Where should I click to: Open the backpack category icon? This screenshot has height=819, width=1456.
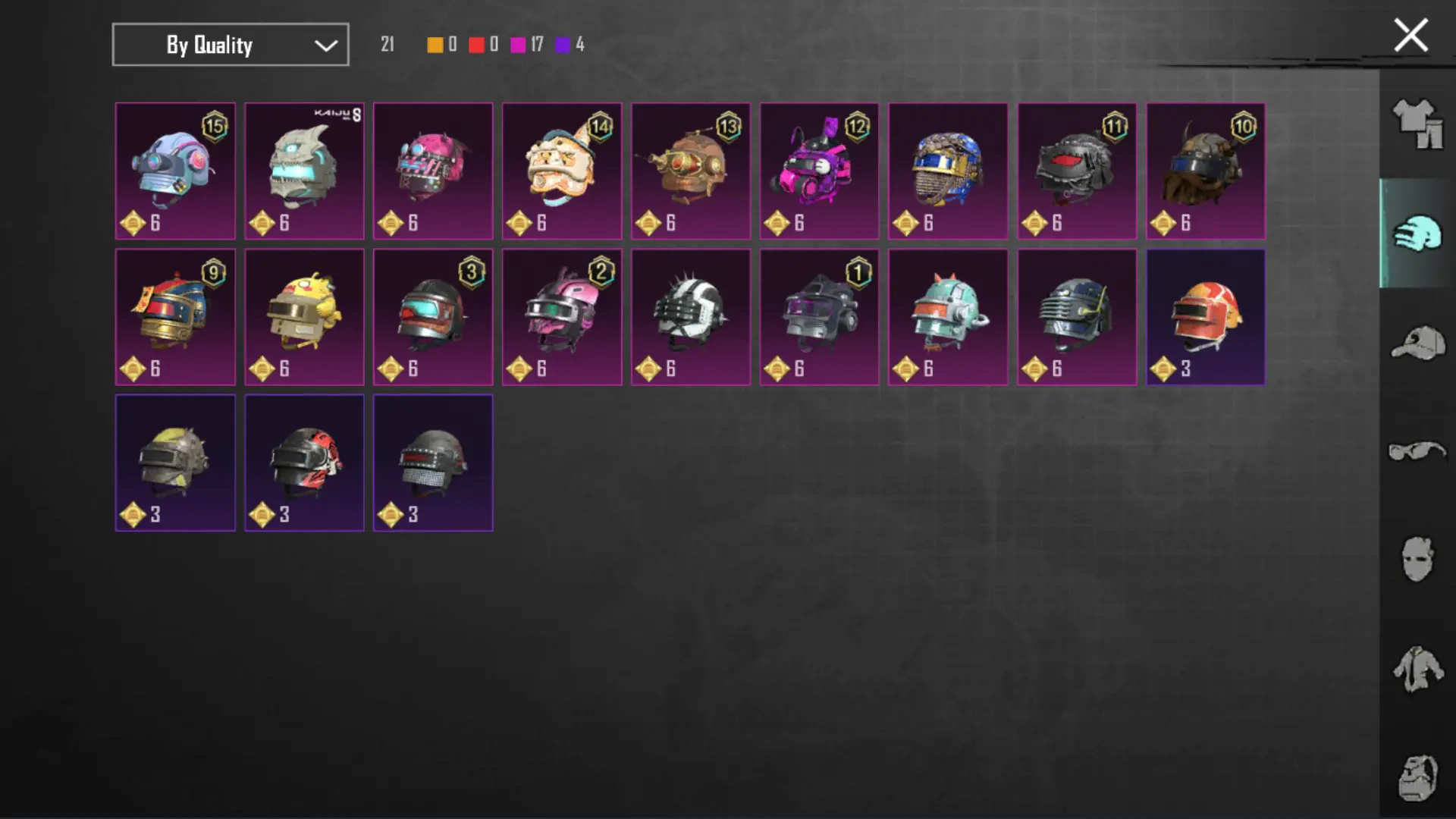click(x=1417, y=778)
